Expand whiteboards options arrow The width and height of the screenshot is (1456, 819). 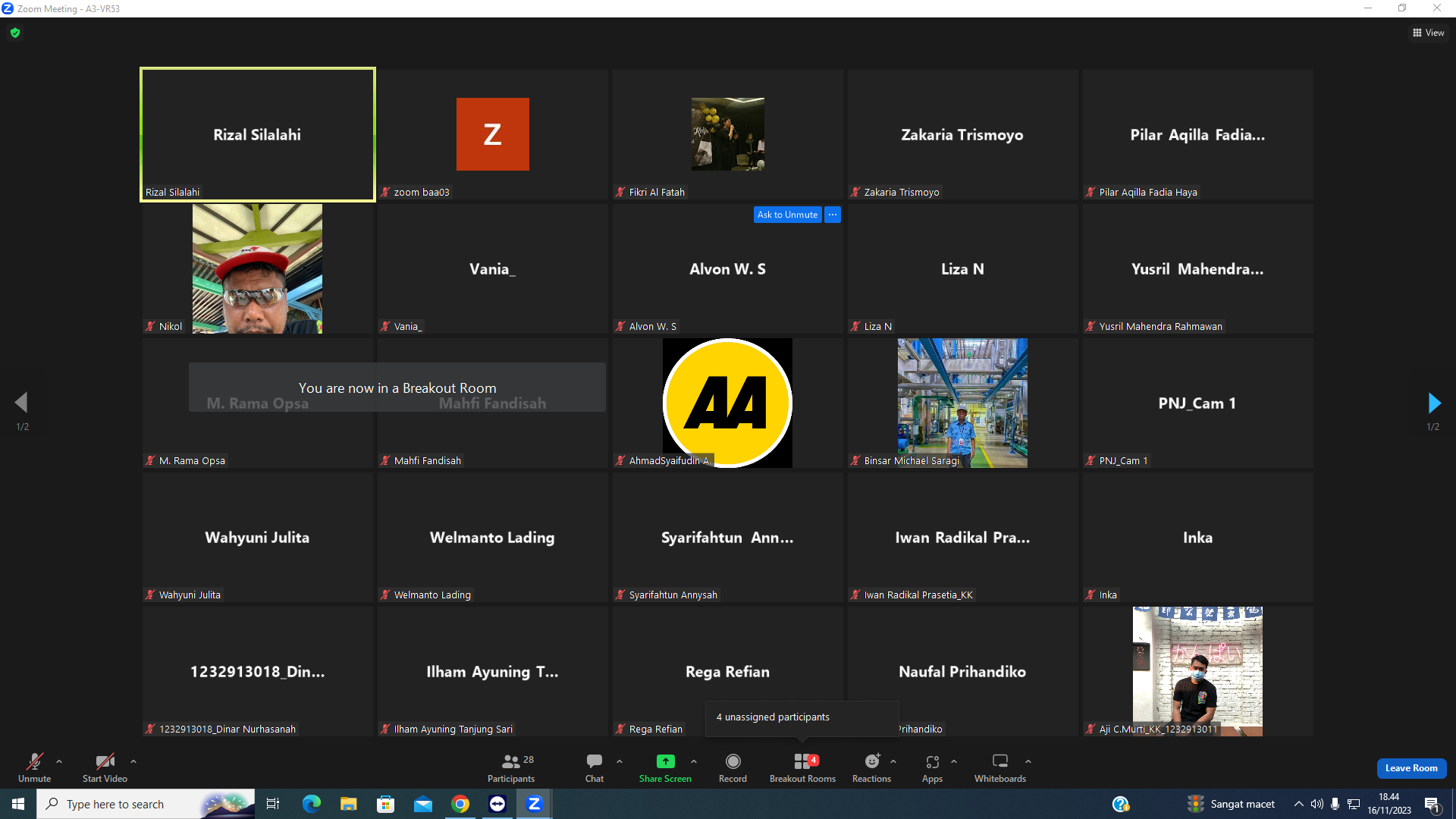[x=1028, y=761]
